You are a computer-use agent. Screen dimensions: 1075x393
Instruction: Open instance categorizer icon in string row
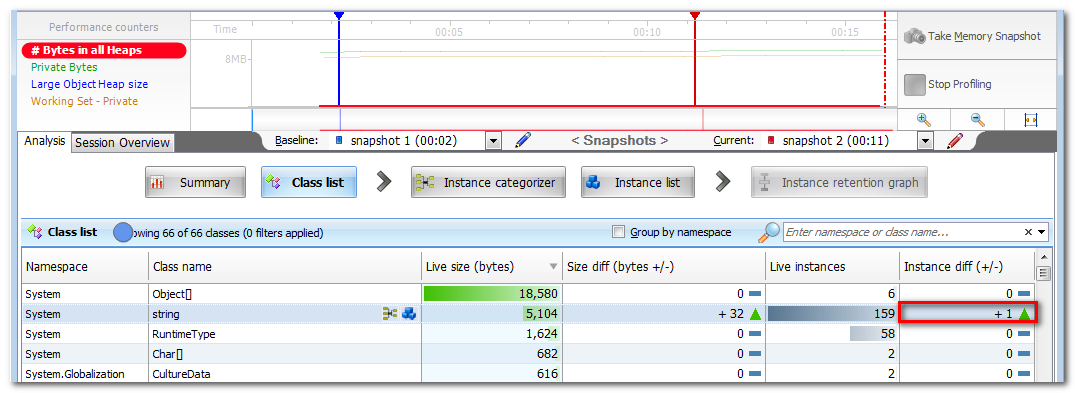click(x=390, y=314)
